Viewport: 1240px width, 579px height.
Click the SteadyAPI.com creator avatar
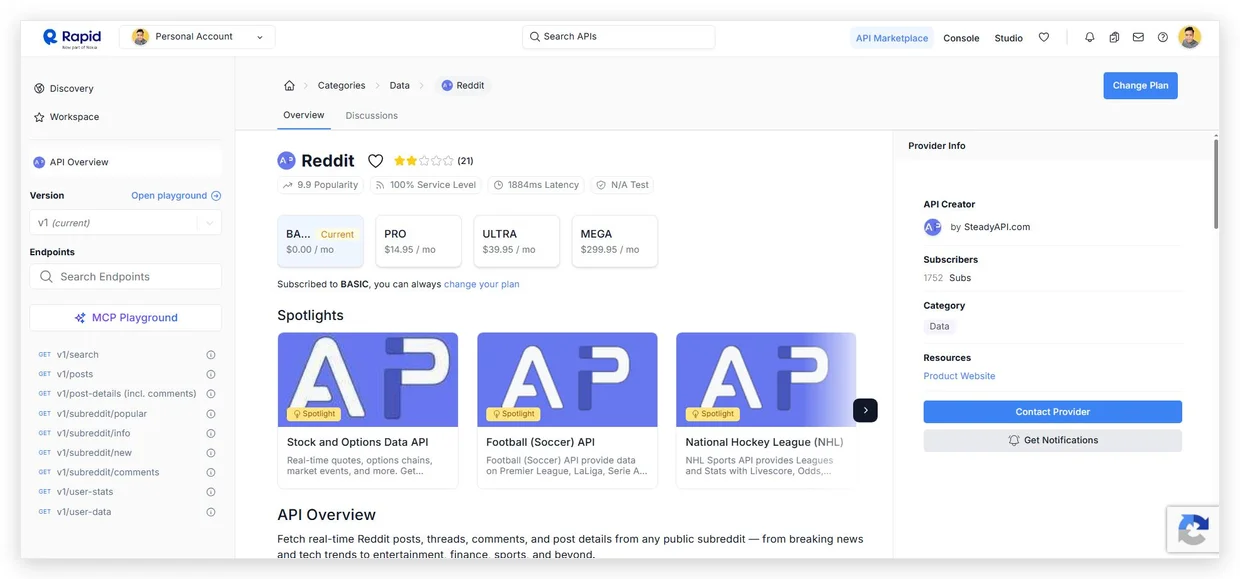coord(933,227)
